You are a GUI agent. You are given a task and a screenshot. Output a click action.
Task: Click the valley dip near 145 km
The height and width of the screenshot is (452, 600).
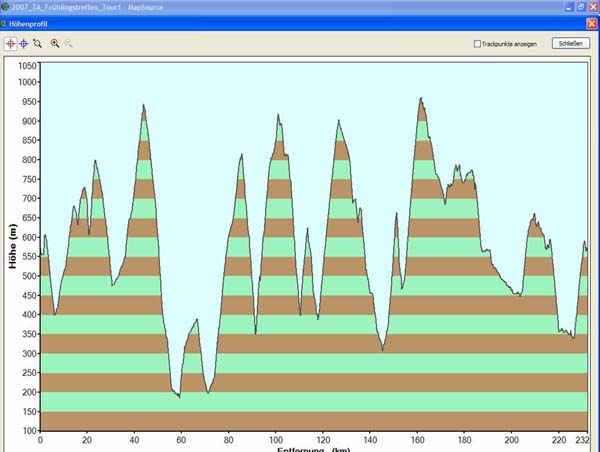(x=382, y=350)
